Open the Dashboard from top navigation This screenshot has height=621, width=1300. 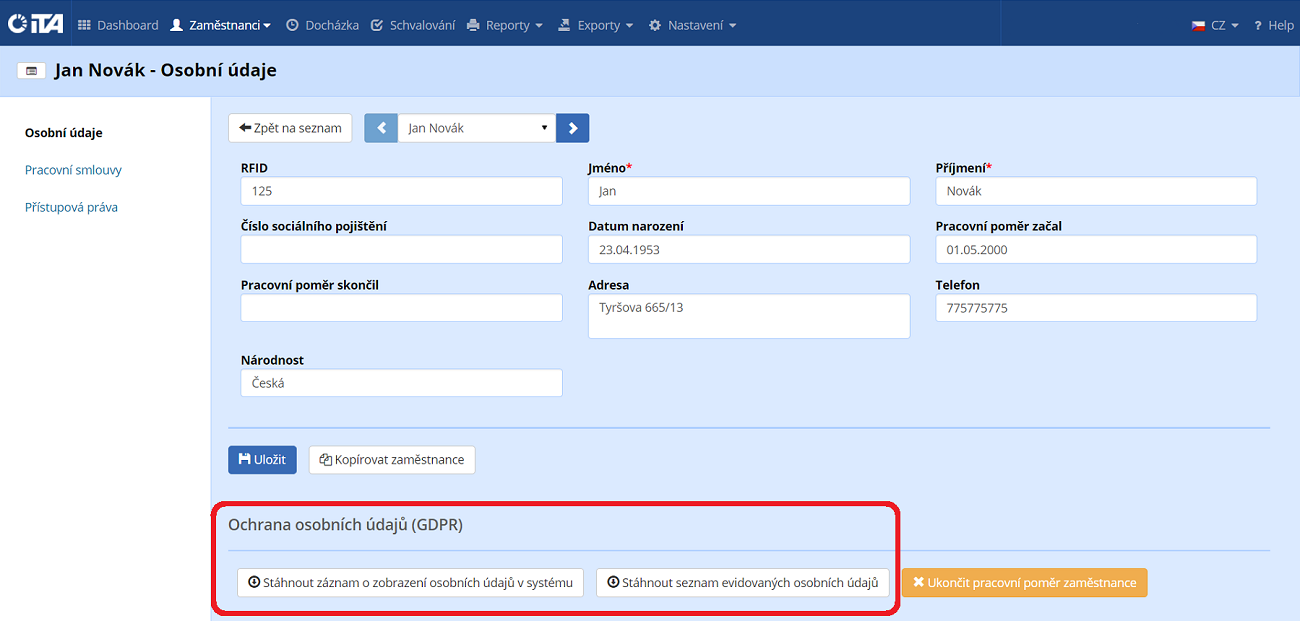(x=118, y=25)
